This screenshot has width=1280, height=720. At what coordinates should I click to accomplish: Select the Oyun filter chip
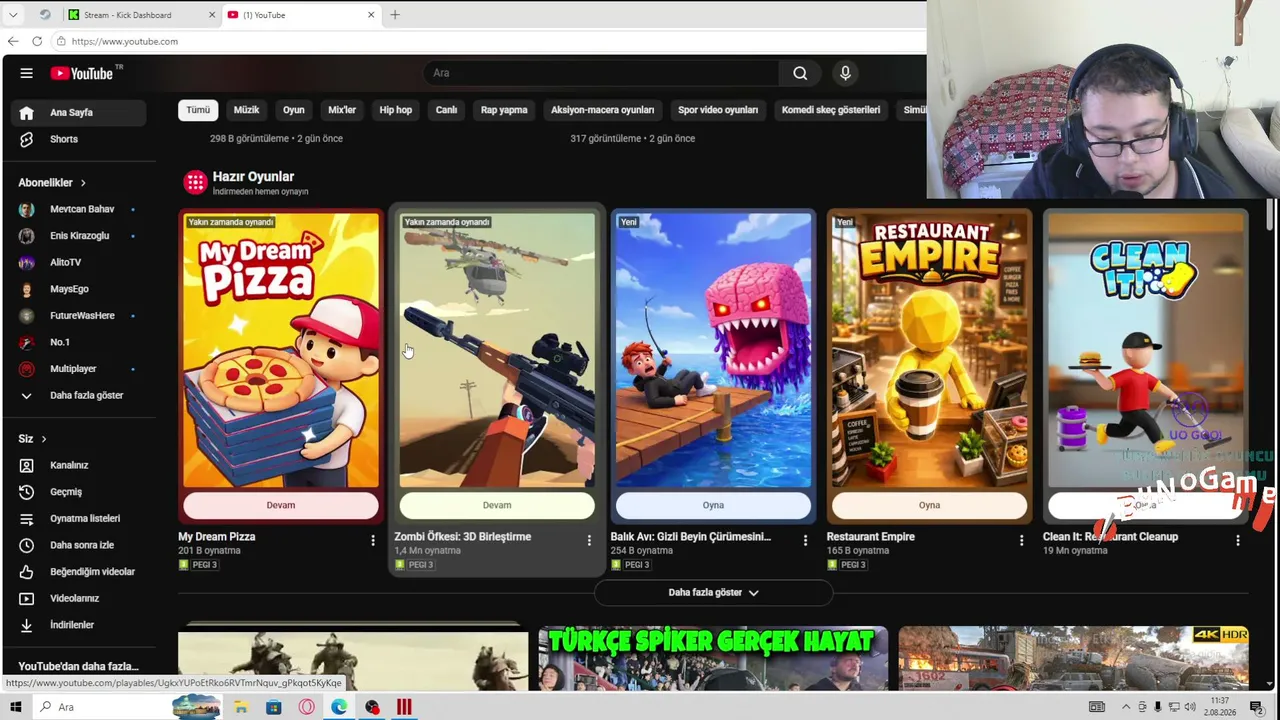(293, 110)
